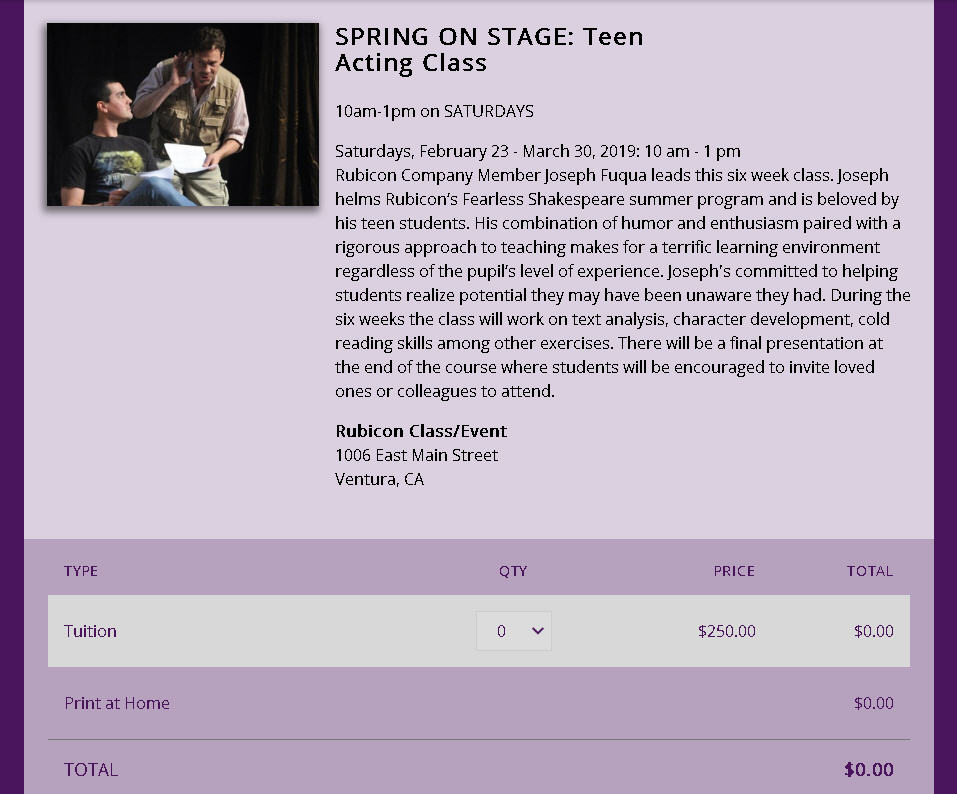Image resolution: width=957 pixels, height=794 pixels.
Task: Click the teen acting class photo
Action: click(x=182, y=114)
